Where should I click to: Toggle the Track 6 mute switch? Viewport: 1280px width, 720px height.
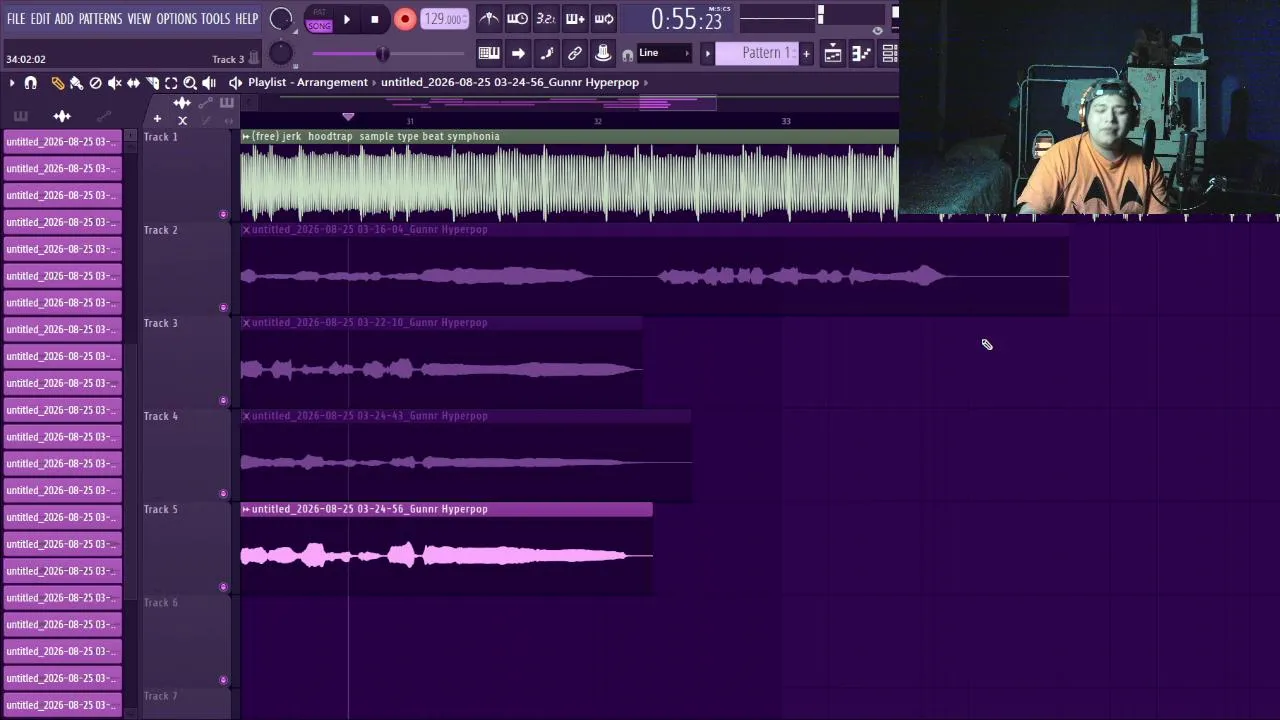click(223, 680)
